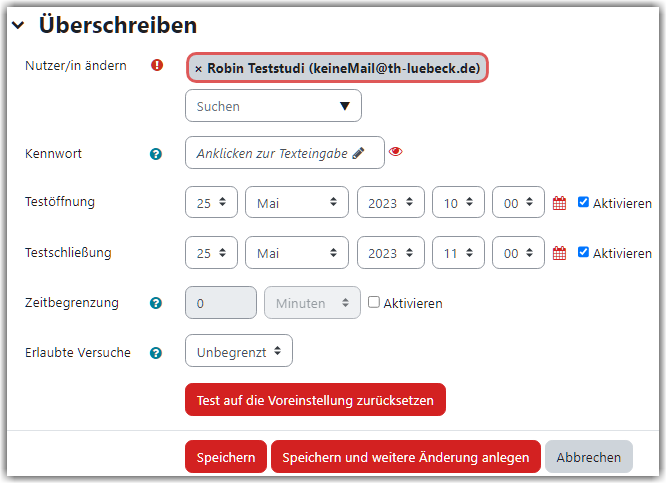This screenshot has height=484, width=667.
Task: Open help icon next to Erlaubte Versuche
Action: click(x=156, y=353)
